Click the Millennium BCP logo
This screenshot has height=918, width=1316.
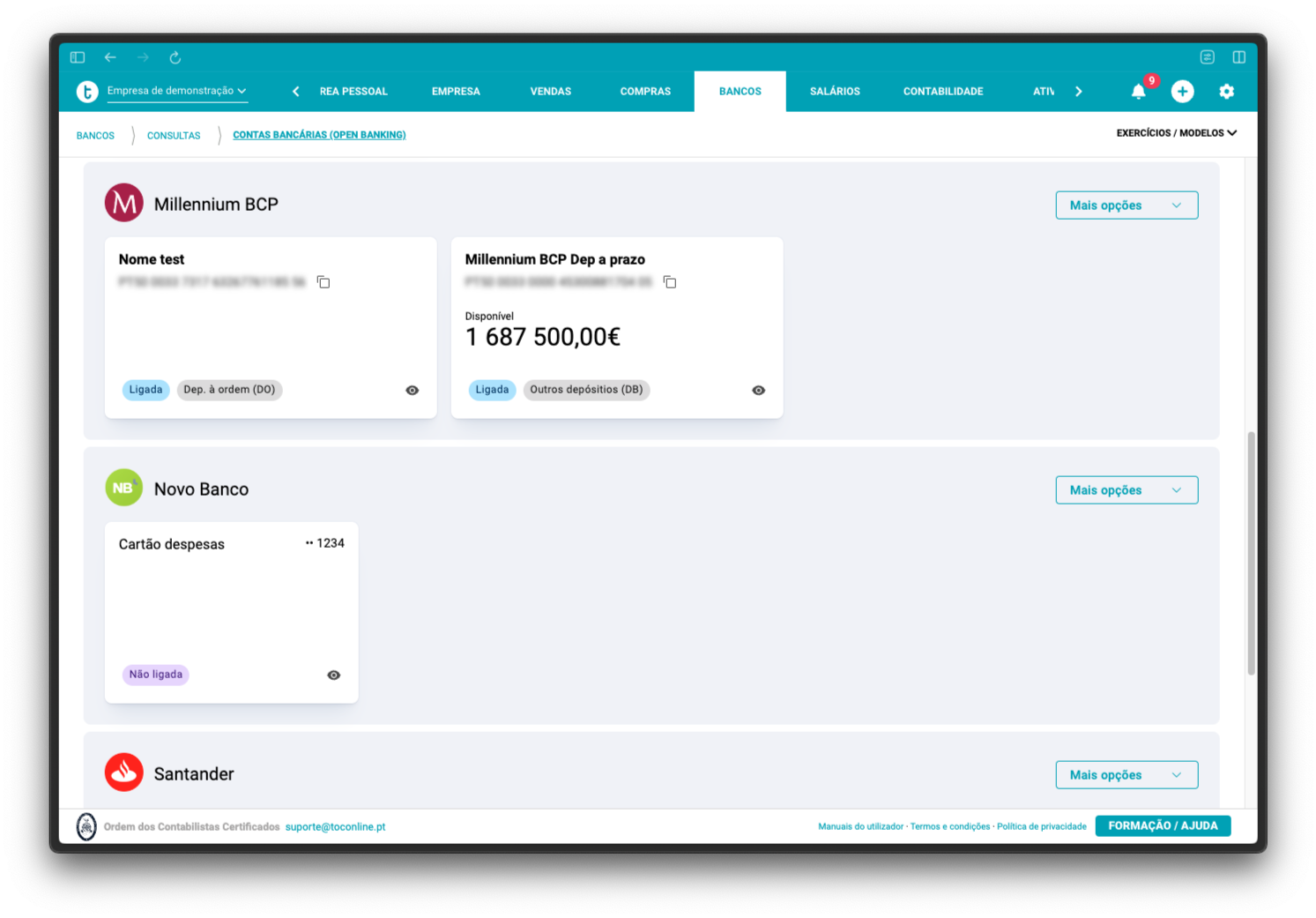[124, 203]
